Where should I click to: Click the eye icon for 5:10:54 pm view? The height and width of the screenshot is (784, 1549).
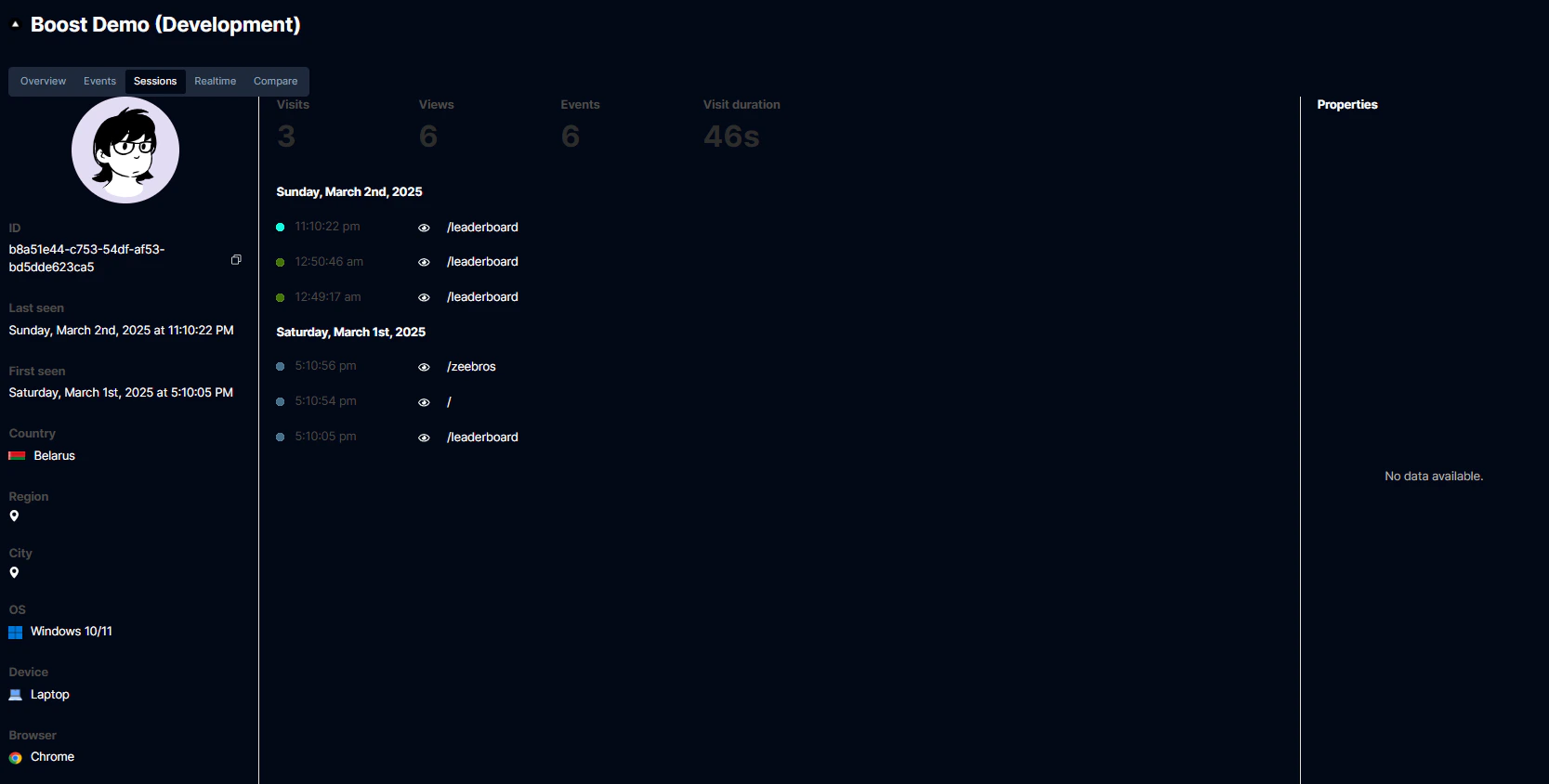(x=424, y=402)
